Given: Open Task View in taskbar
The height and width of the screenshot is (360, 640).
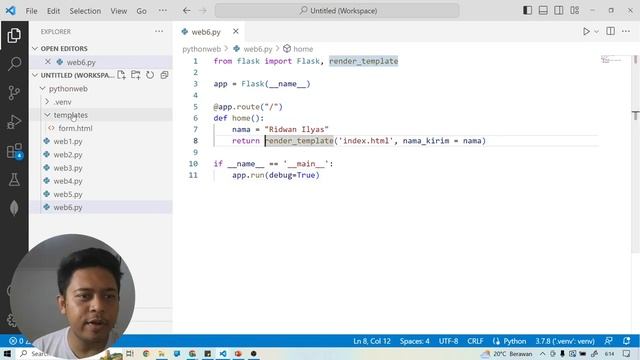Looking at the screenshot, I should pyautogui.click(x=130, y=353).
